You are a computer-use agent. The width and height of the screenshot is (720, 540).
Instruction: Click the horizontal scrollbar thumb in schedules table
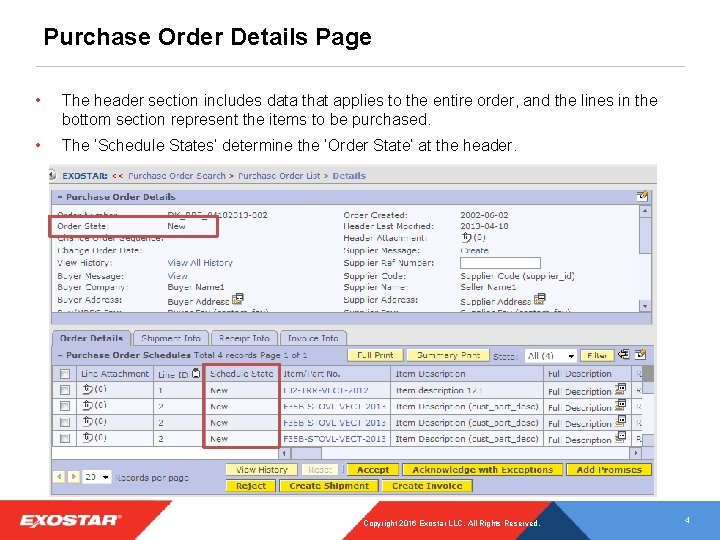(306, 453)
